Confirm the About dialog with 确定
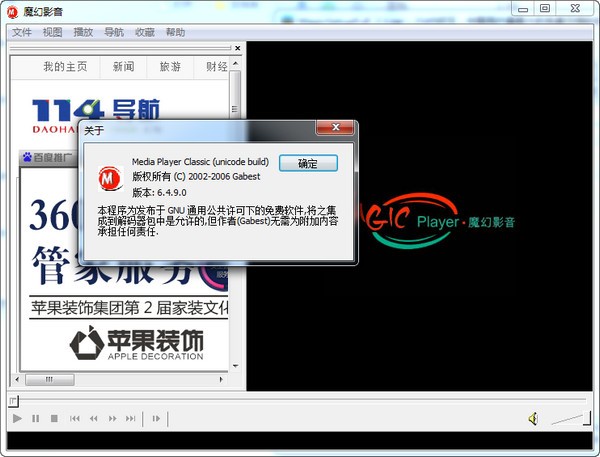Image resolution: width=600 pixels, height=457 pixels. [x=307, y=163]
